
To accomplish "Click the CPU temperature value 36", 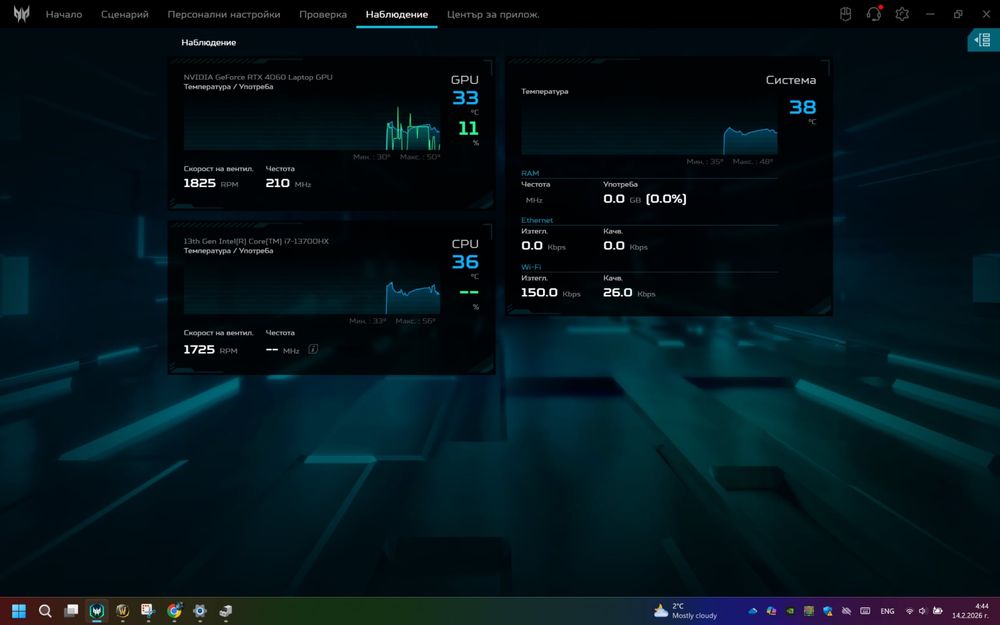I will pos(466,262).
